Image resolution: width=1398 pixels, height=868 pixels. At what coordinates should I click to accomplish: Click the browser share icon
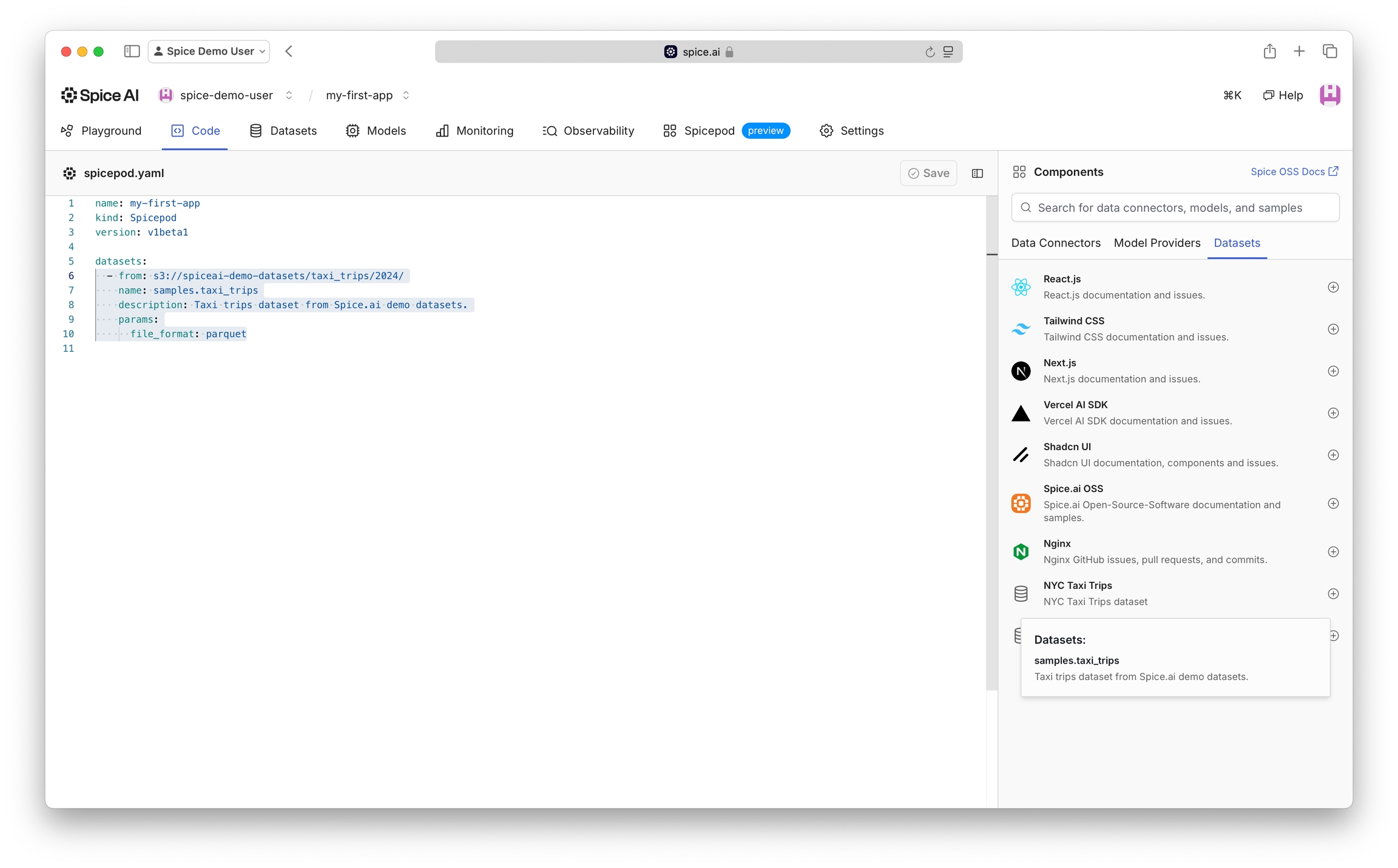1269,52
